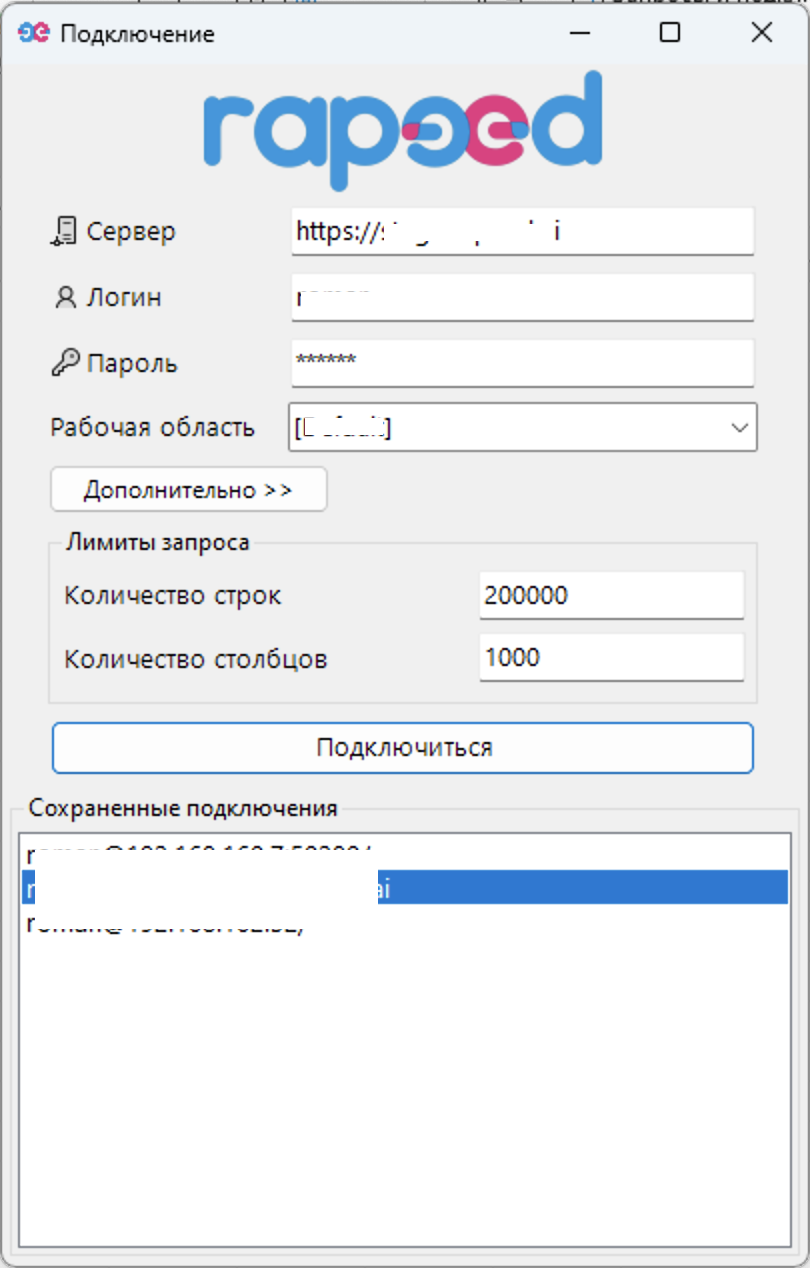810x1268 pixels.
Task: Click the Подключиться button
Action: [x=402, y=748]
